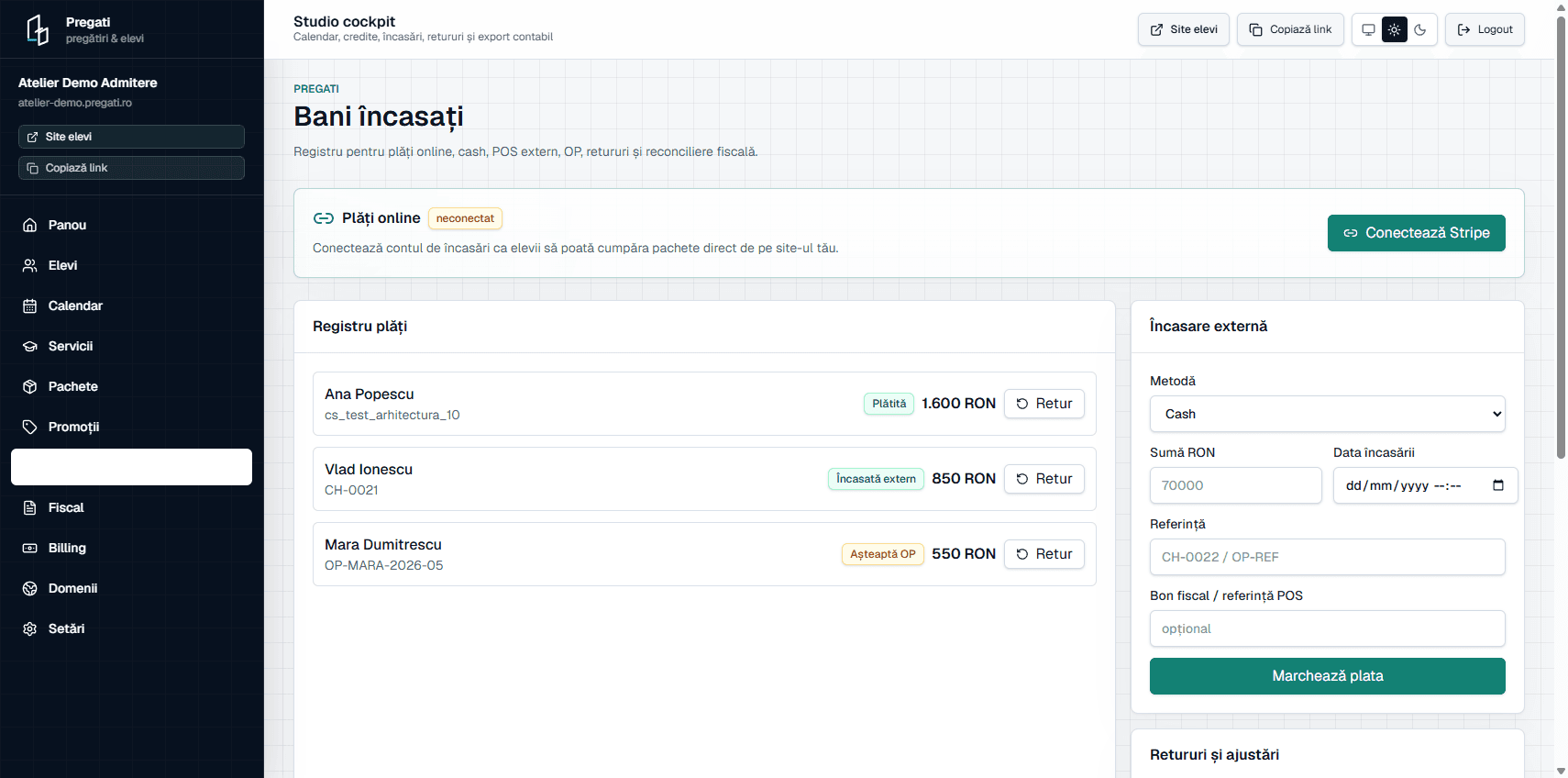The width and height of the screenshot is (1568, 778).
Task: Open the Panou home icon in sidebar
Action: (29, 225)
